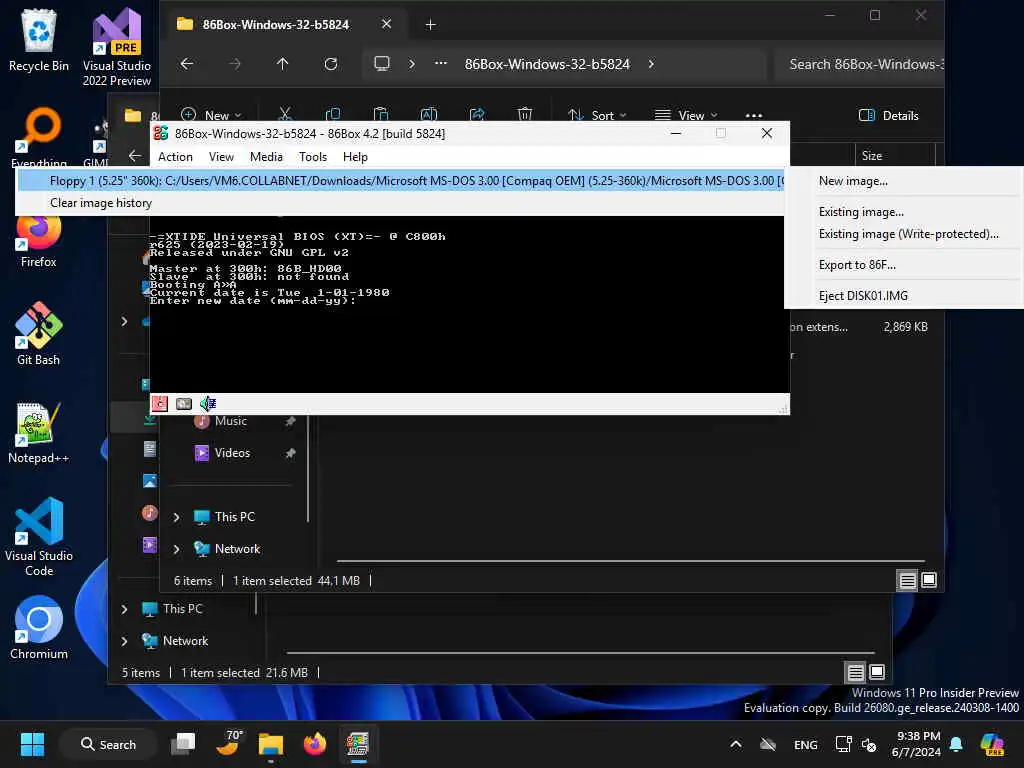Viewport: 1024px width, 768px height.
Task: Click the 86Box-Windows-32-b5824 breadcrumb
Action: tap(547, 64)
